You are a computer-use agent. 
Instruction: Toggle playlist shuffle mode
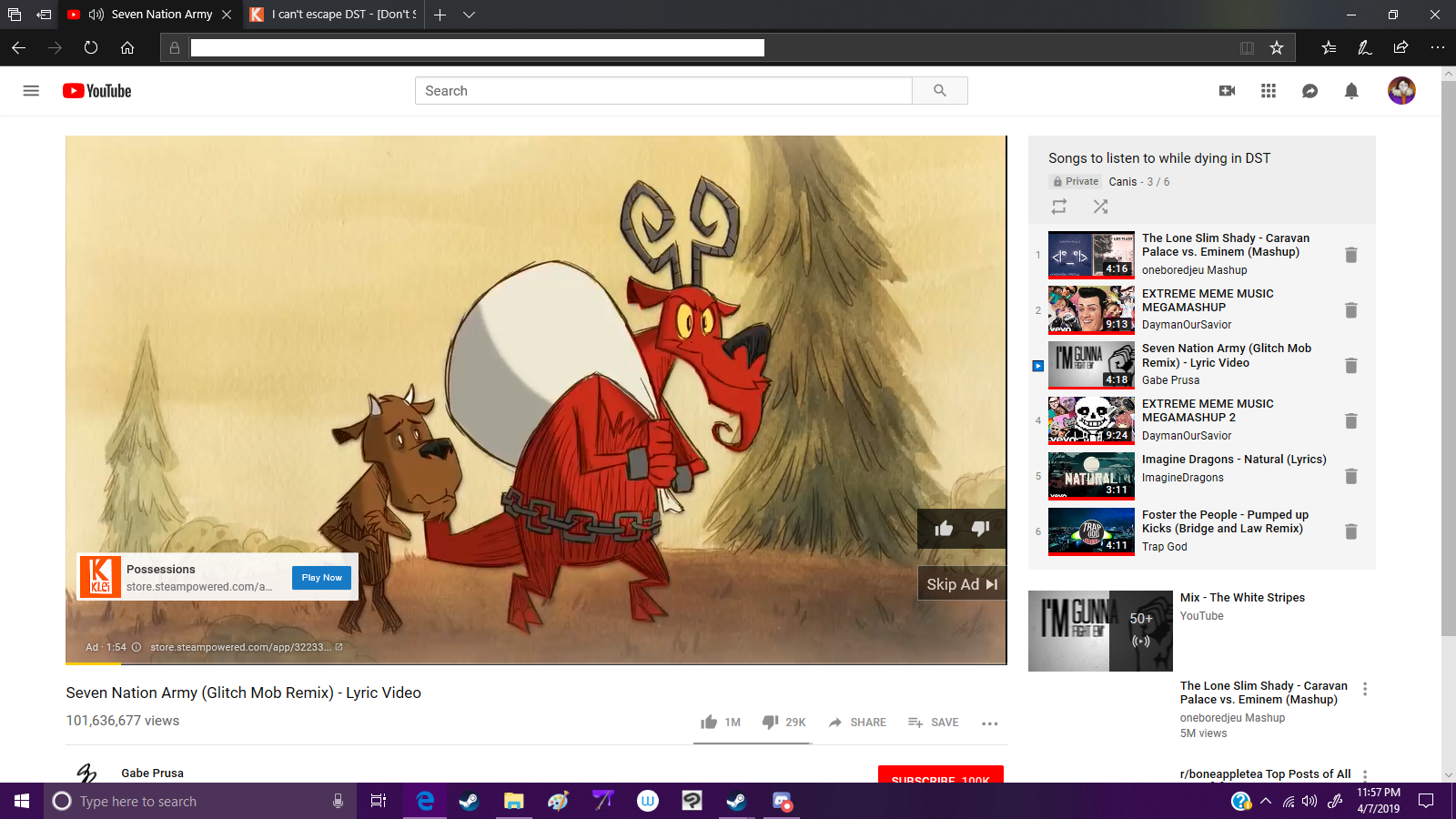[x=1100, y=207]
